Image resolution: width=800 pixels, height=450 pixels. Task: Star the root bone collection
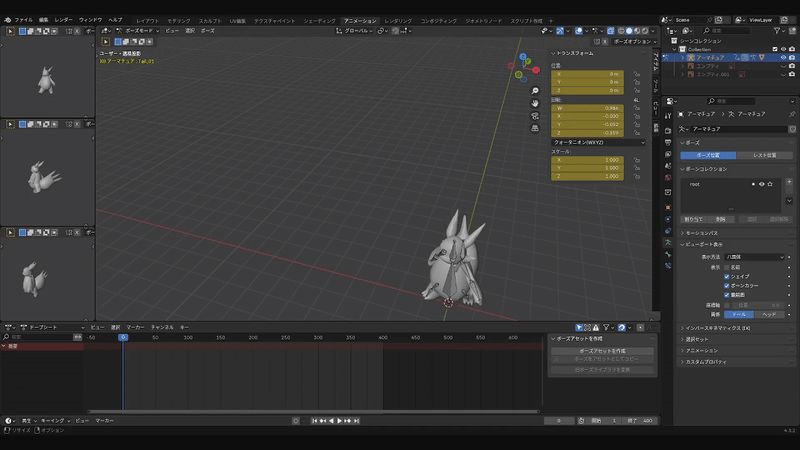[x=771, y=184]
